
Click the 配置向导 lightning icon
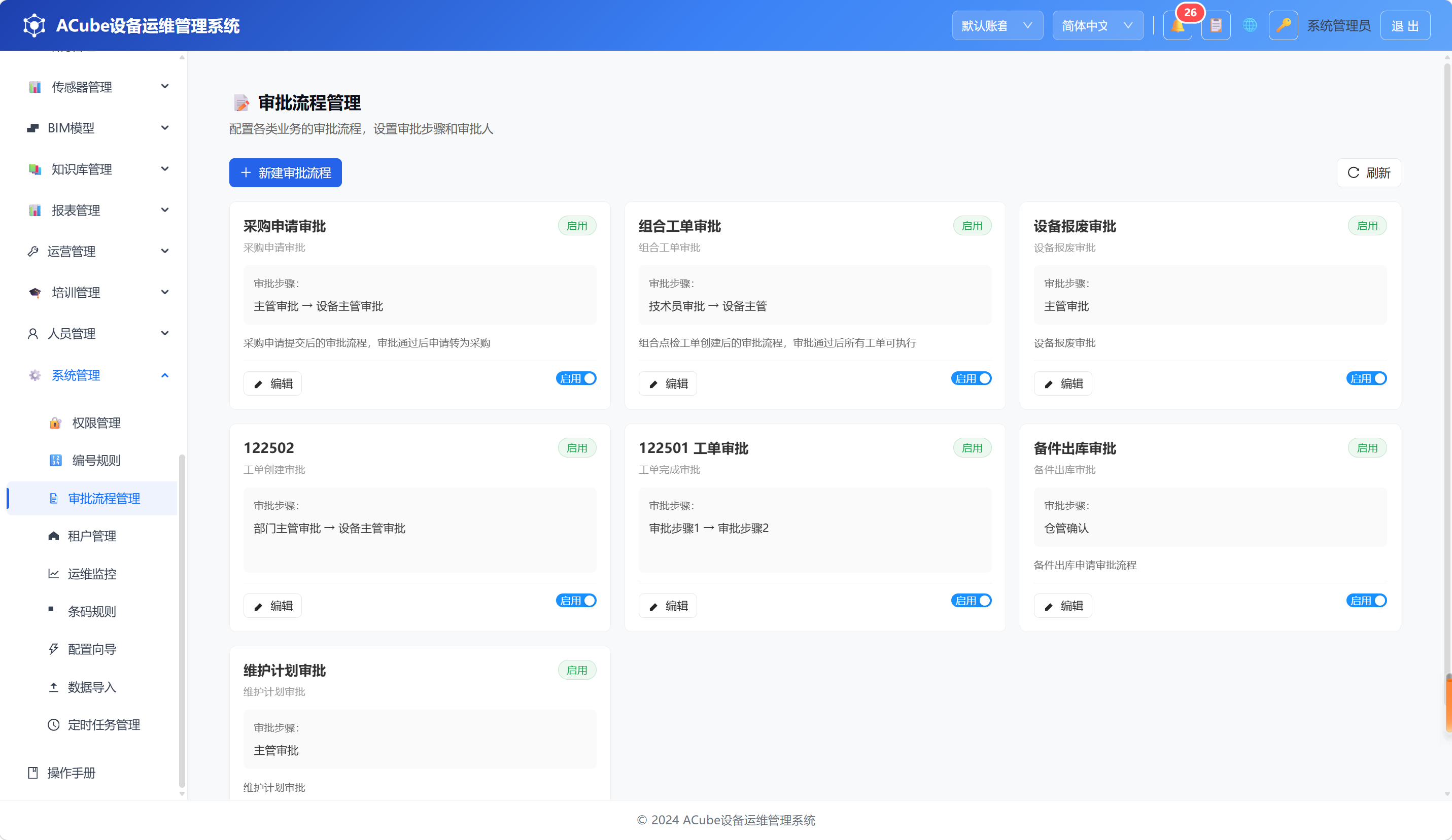(54, 649)
